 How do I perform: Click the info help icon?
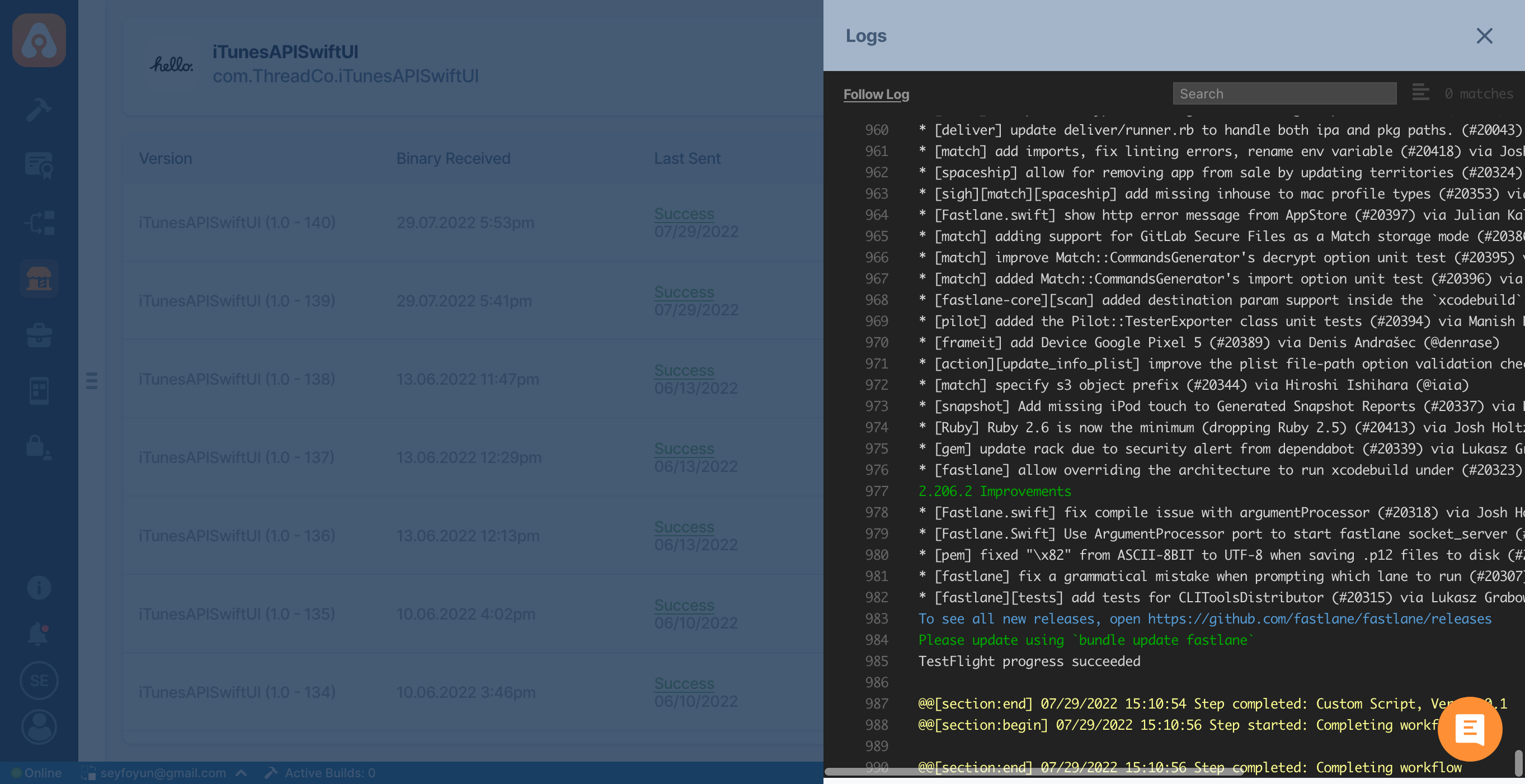coord(39,588)
